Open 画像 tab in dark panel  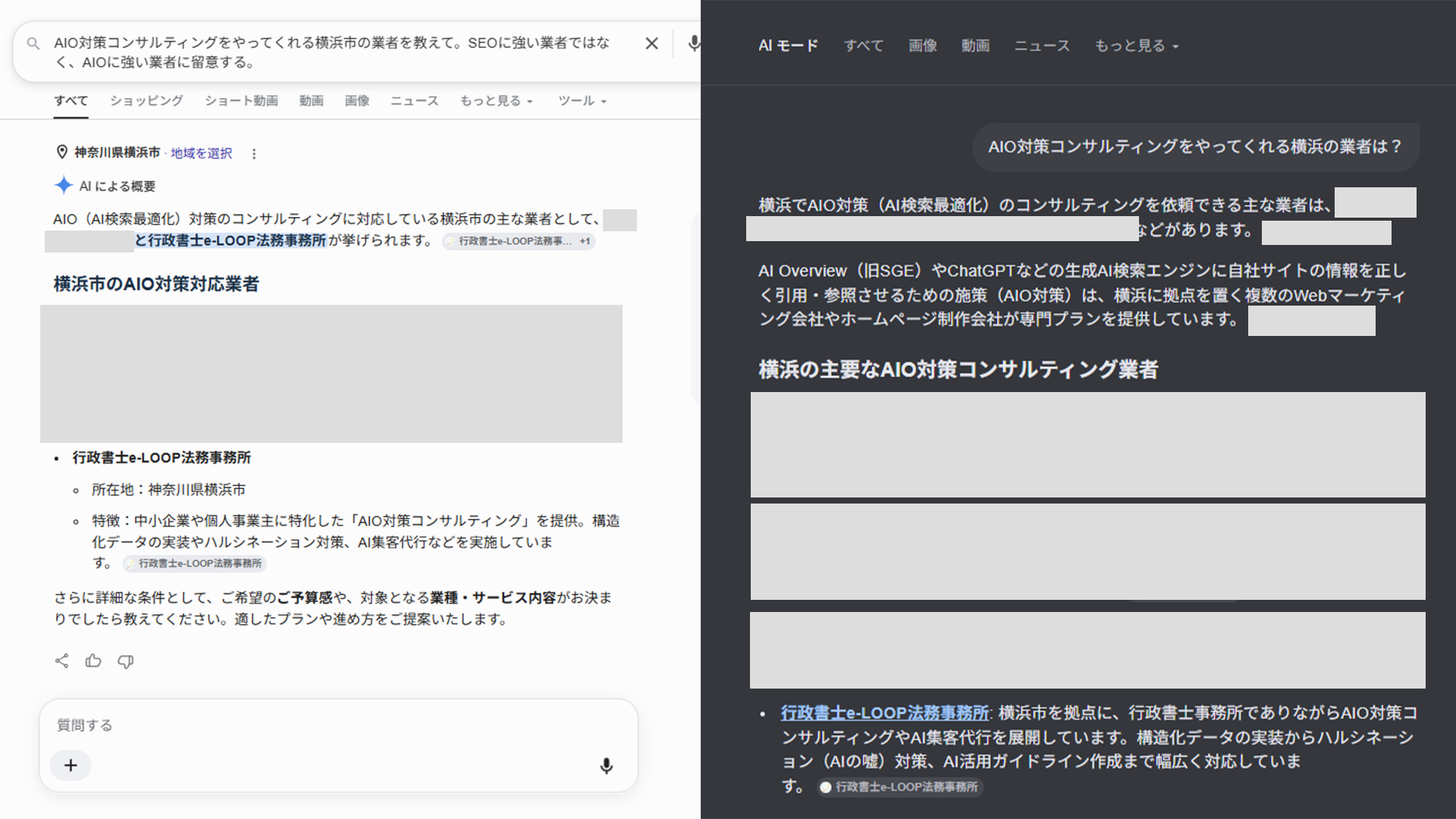(x=923, y=45)
